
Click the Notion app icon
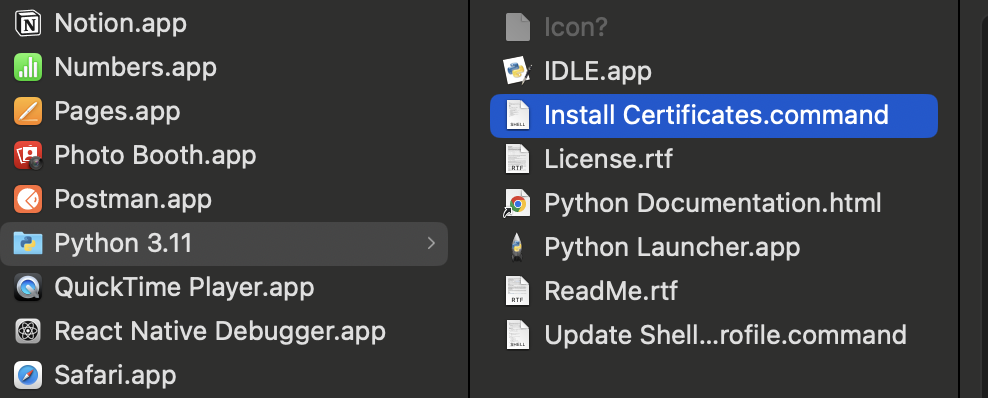point(28,23)
